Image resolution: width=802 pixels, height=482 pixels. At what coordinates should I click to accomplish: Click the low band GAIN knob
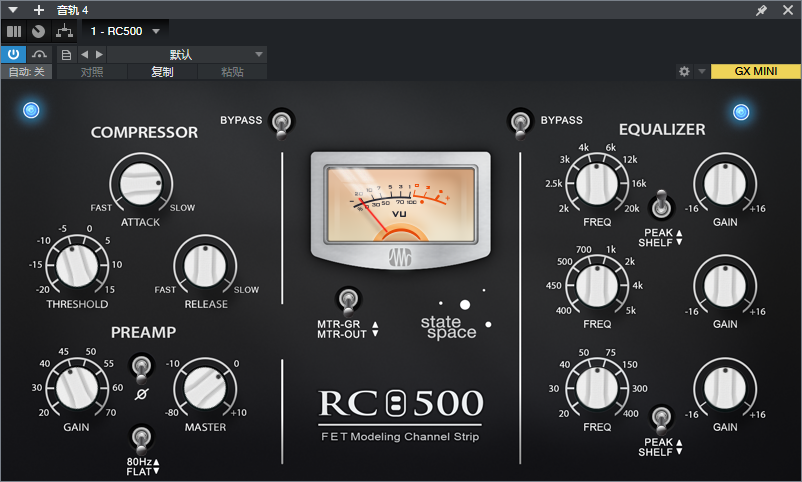click(x=725, y=388)
